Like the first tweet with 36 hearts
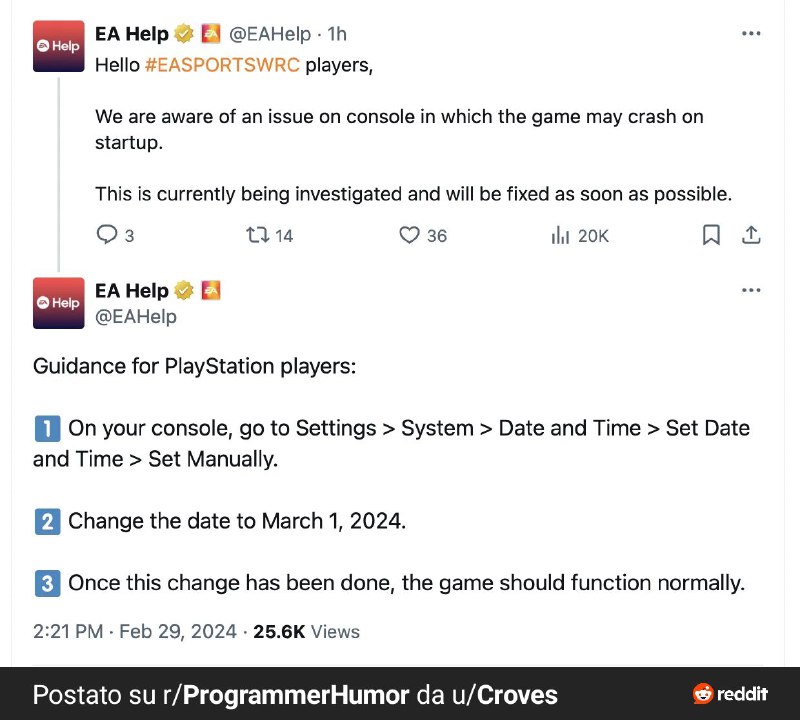800x720 pixels. [409, 235]
